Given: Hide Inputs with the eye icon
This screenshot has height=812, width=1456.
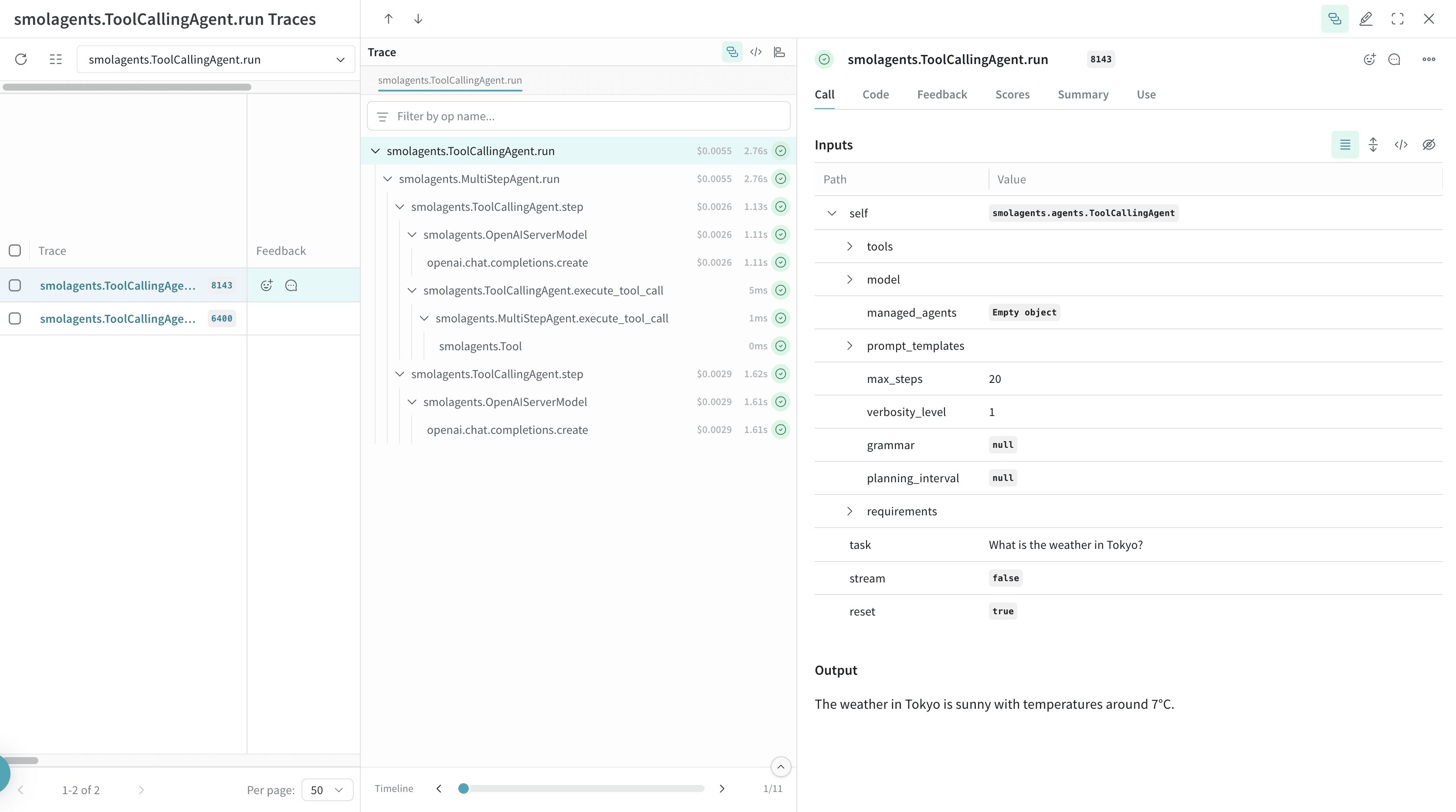Looking at the screenshot, I should coord(1429,145).
